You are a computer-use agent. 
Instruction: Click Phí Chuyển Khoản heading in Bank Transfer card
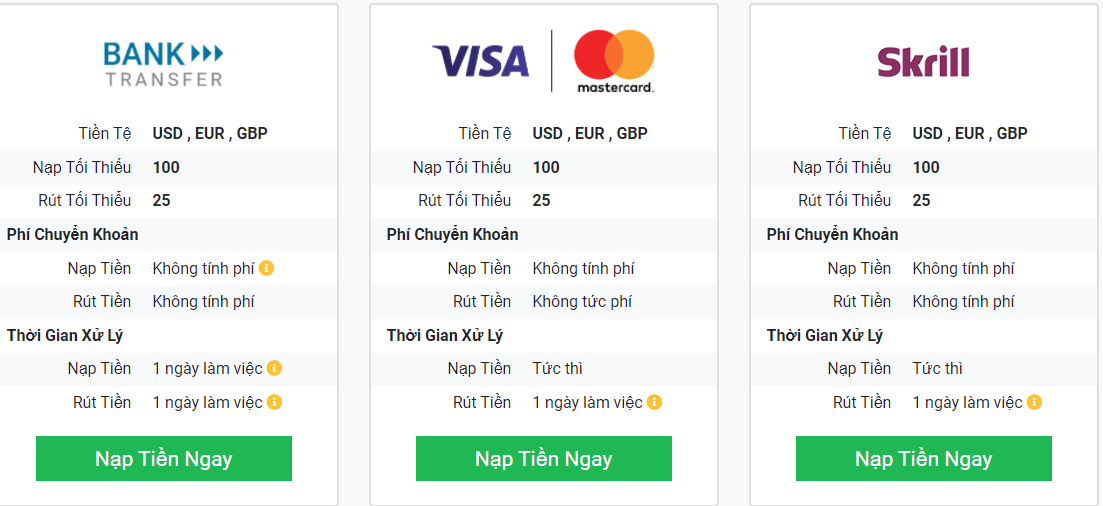coord(72,234)
